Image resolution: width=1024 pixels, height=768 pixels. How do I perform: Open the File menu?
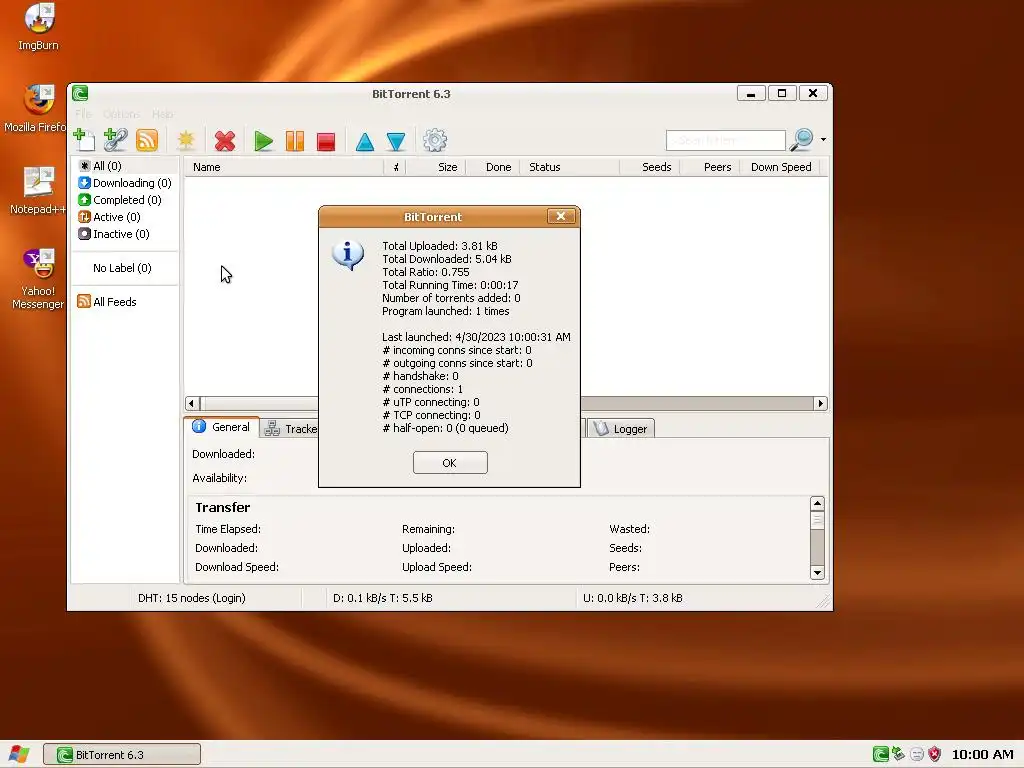[x=83, y=114]
